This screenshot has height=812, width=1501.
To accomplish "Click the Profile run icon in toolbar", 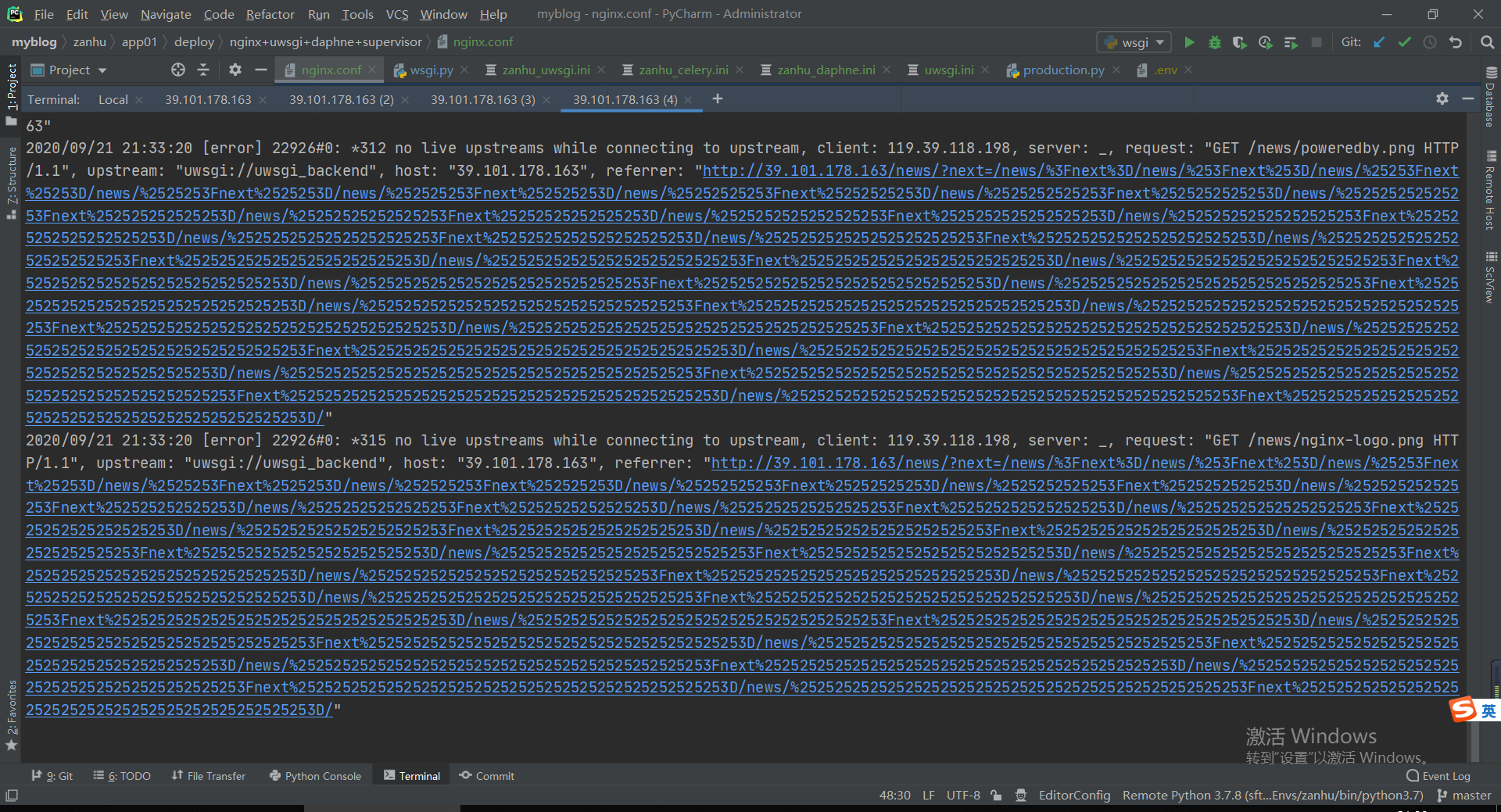I will click(x=1266, y=42).
